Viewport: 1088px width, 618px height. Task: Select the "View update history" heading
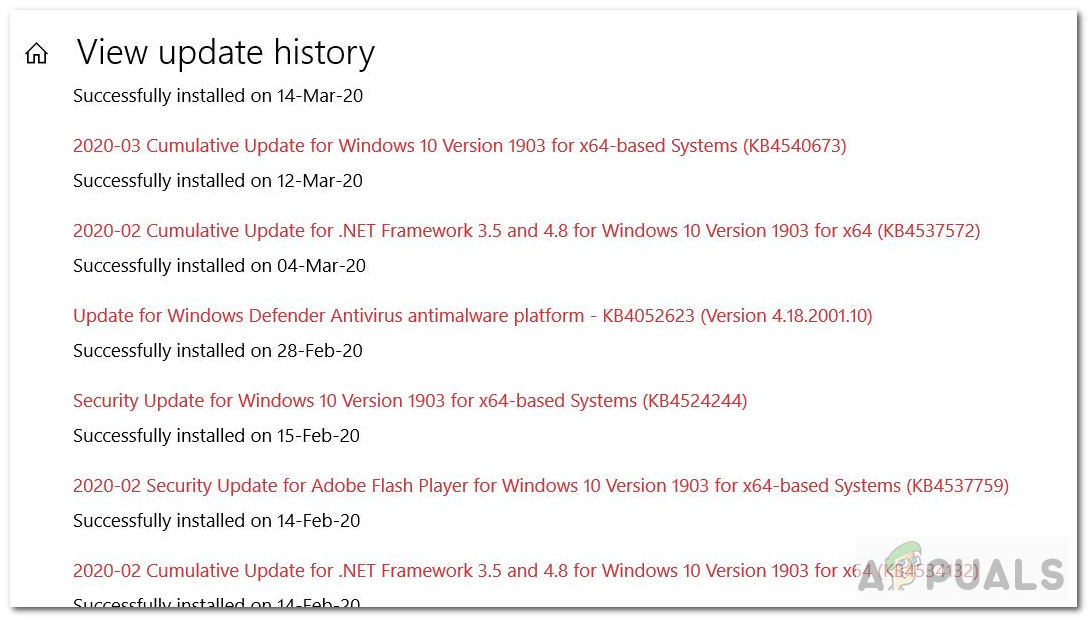point(225,53)
